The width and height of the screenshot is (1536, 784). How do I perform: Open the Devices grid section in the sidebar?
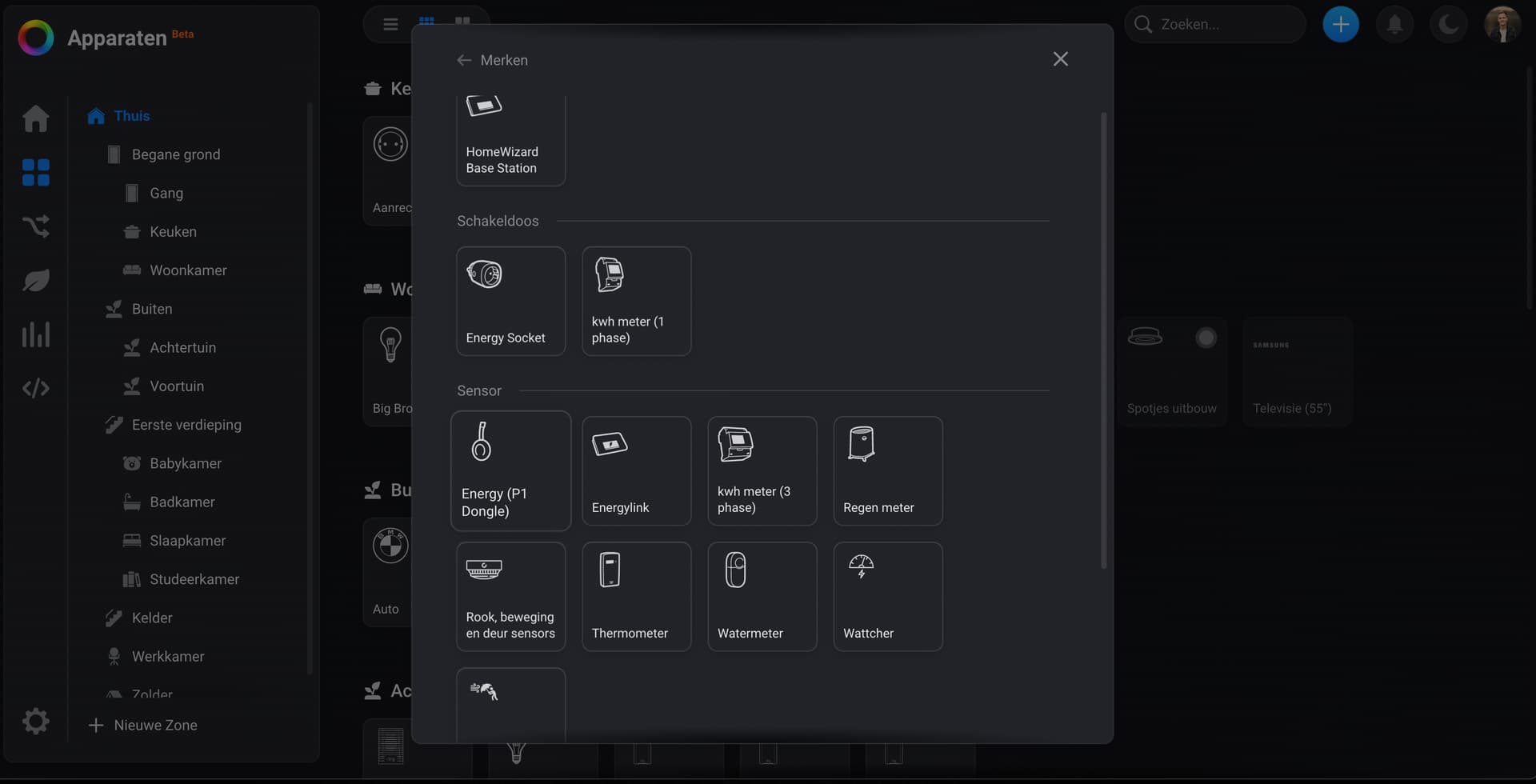coord(36,172)
